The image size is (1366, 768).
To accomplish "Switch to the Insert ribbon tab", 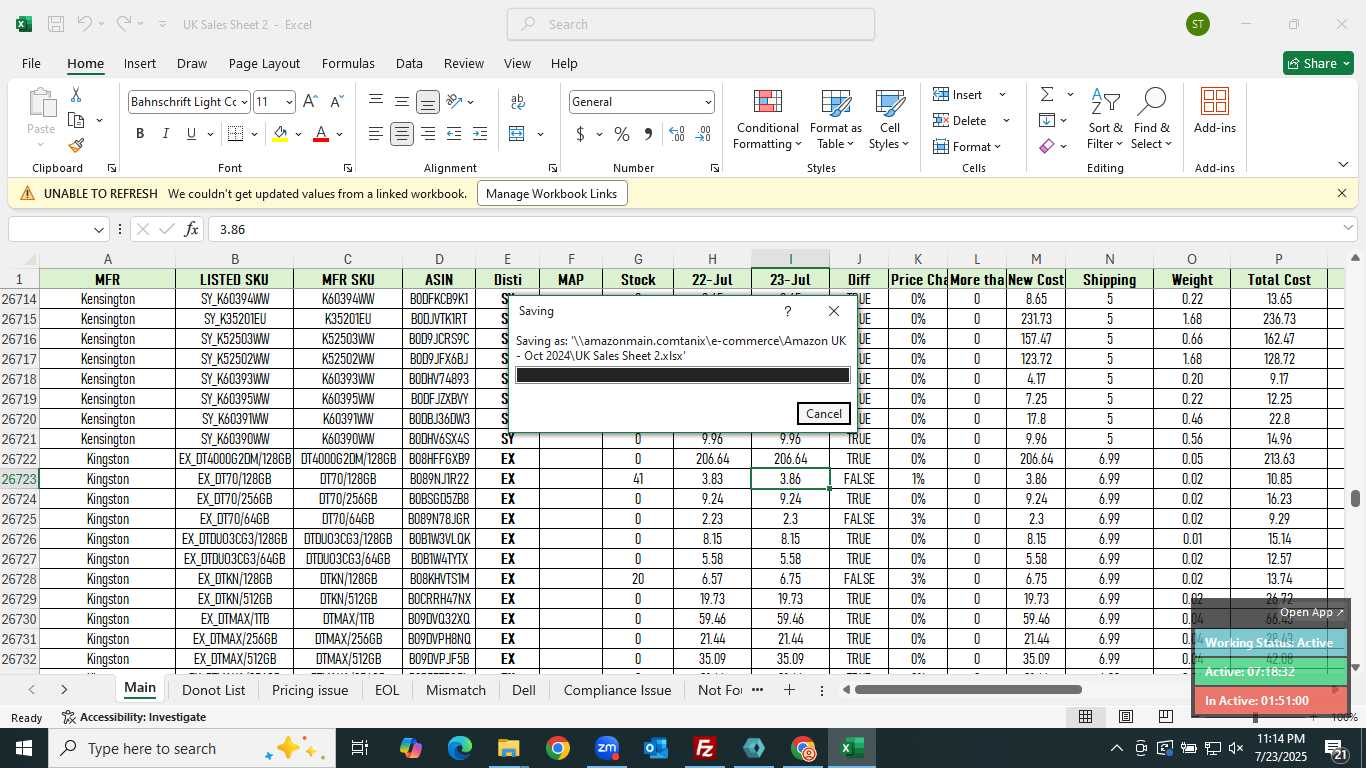I will [x=140, y=63].
